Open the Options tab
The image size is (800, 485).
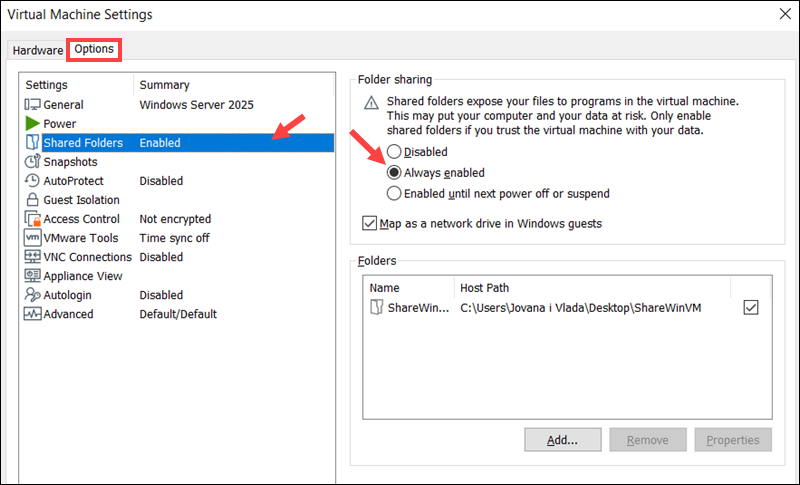pos(94,49)
